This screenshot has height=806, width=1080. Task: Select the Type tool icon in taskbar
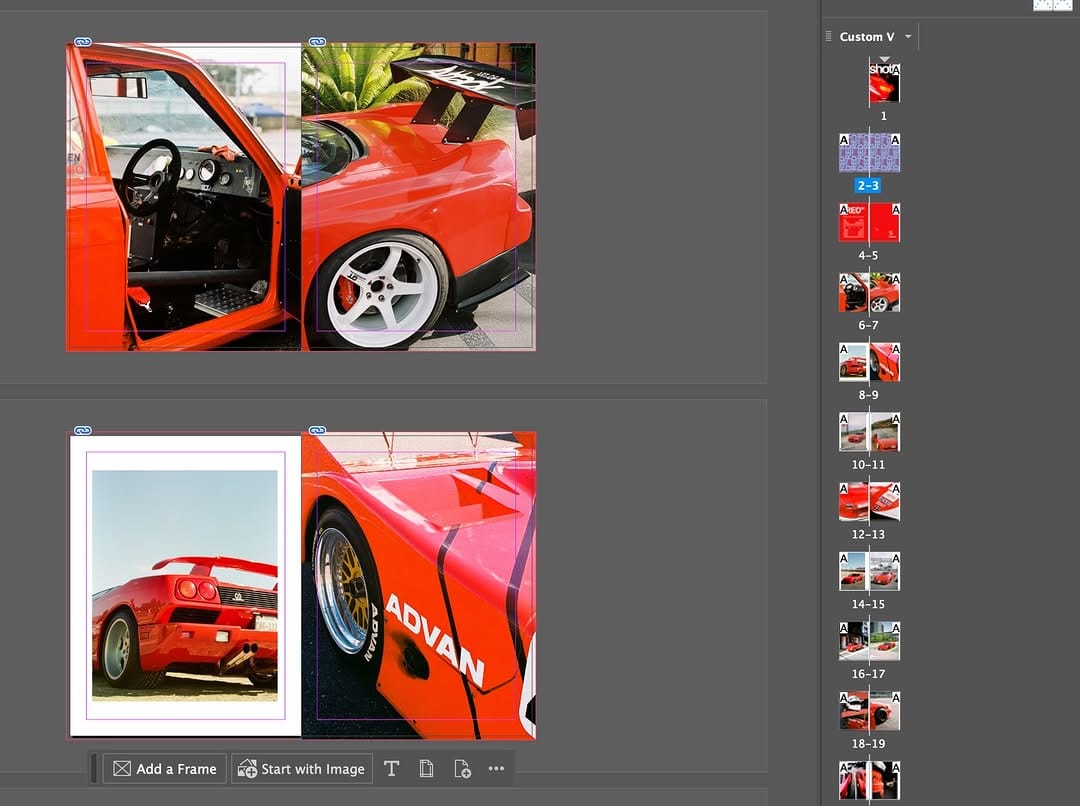pyautogui.click(x=391, y=769)
